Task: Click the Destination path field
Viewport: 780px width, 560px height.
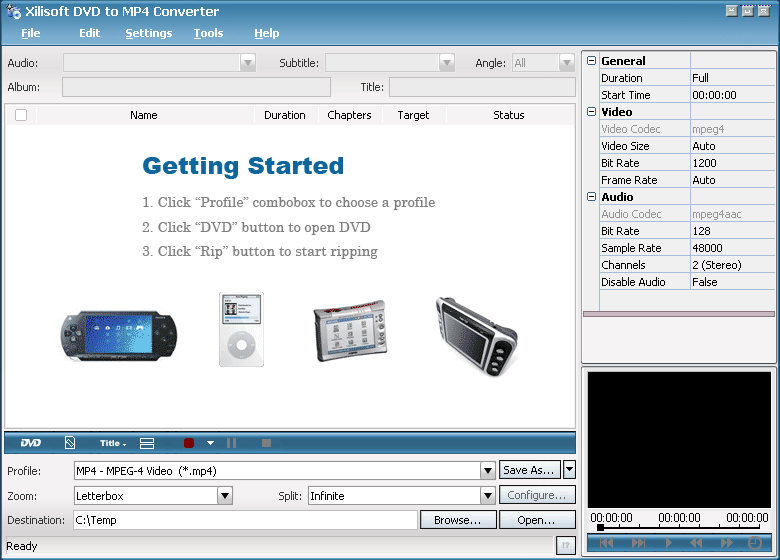Action: click(245, 520)
